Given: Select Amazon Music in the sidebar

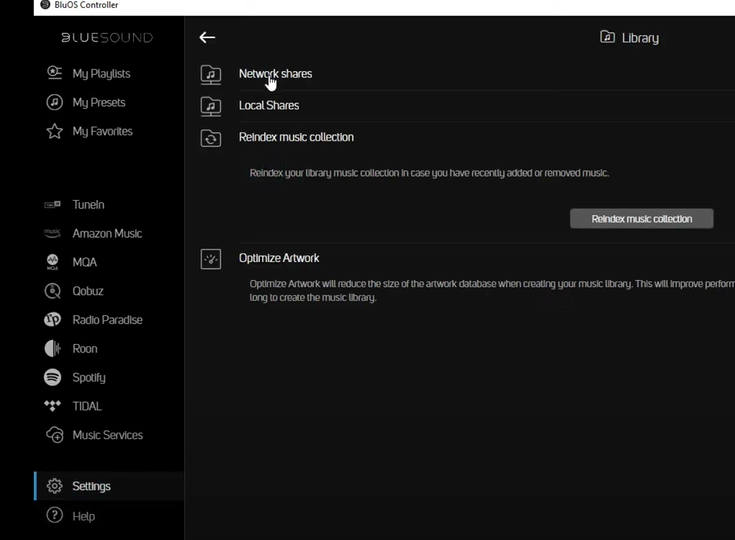Looking at the screenshot, I should coord(107,233).
